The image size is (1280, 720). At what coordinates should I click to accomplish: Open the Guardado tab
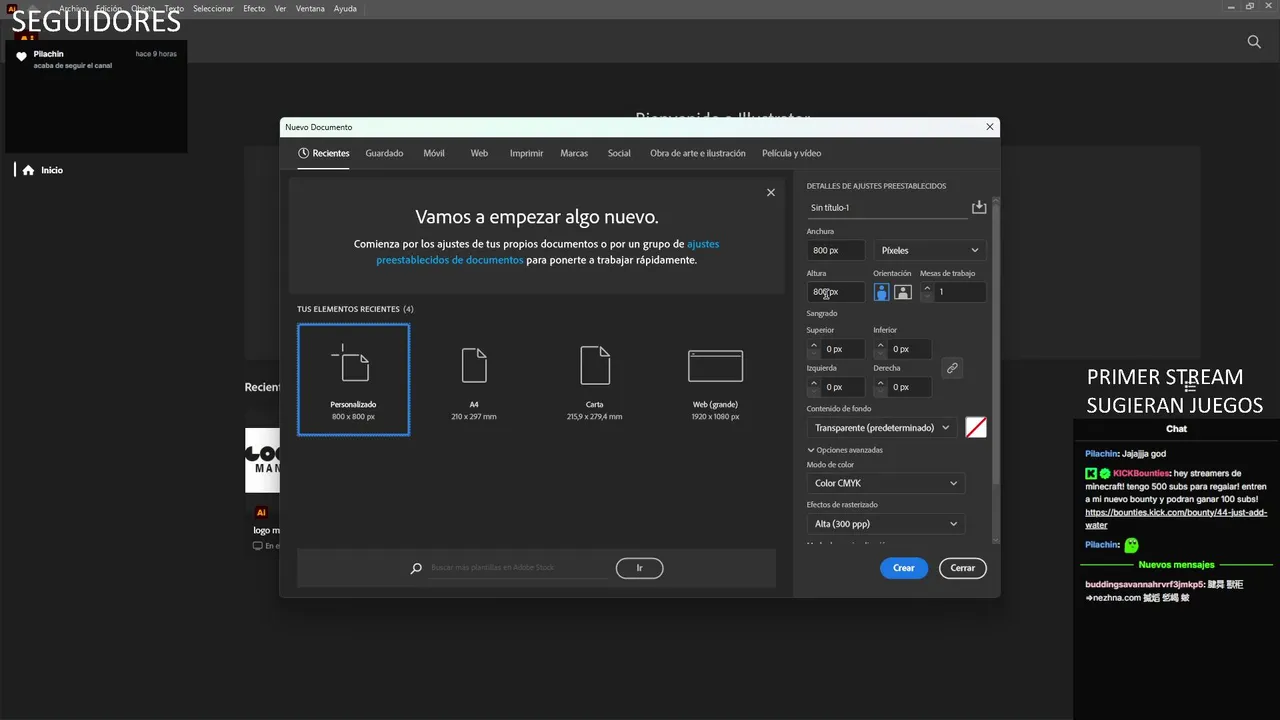[x=384, y=153]
